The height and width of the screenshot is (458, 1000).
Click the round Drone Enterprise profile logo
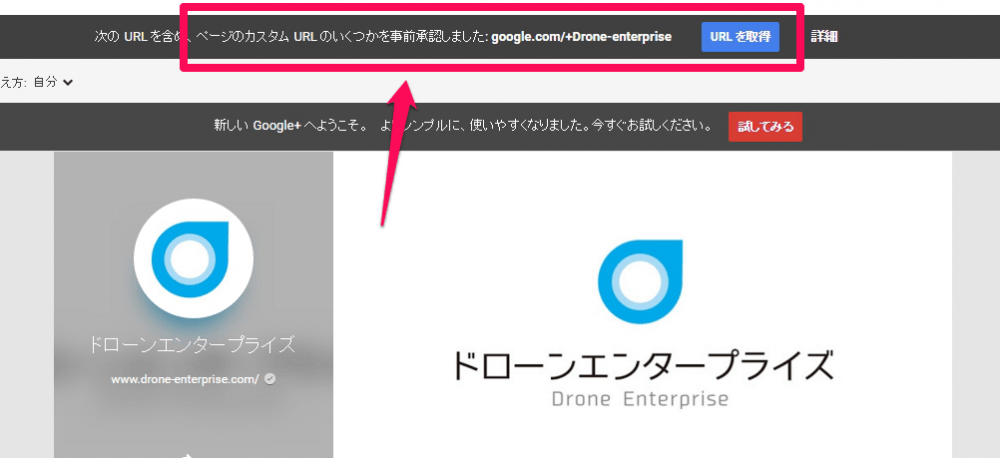pyautogui.click(x=193, y=258)
